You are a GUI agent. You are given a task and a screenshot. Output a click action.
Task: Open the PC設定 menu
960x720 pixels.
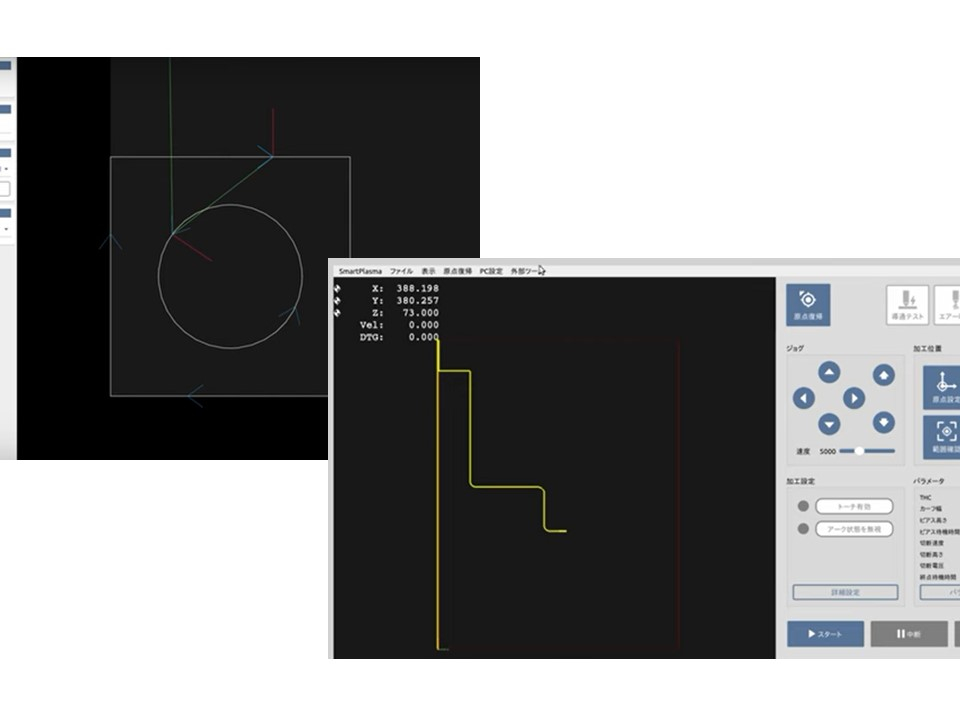pyautogui.click(x=491, y=271)
